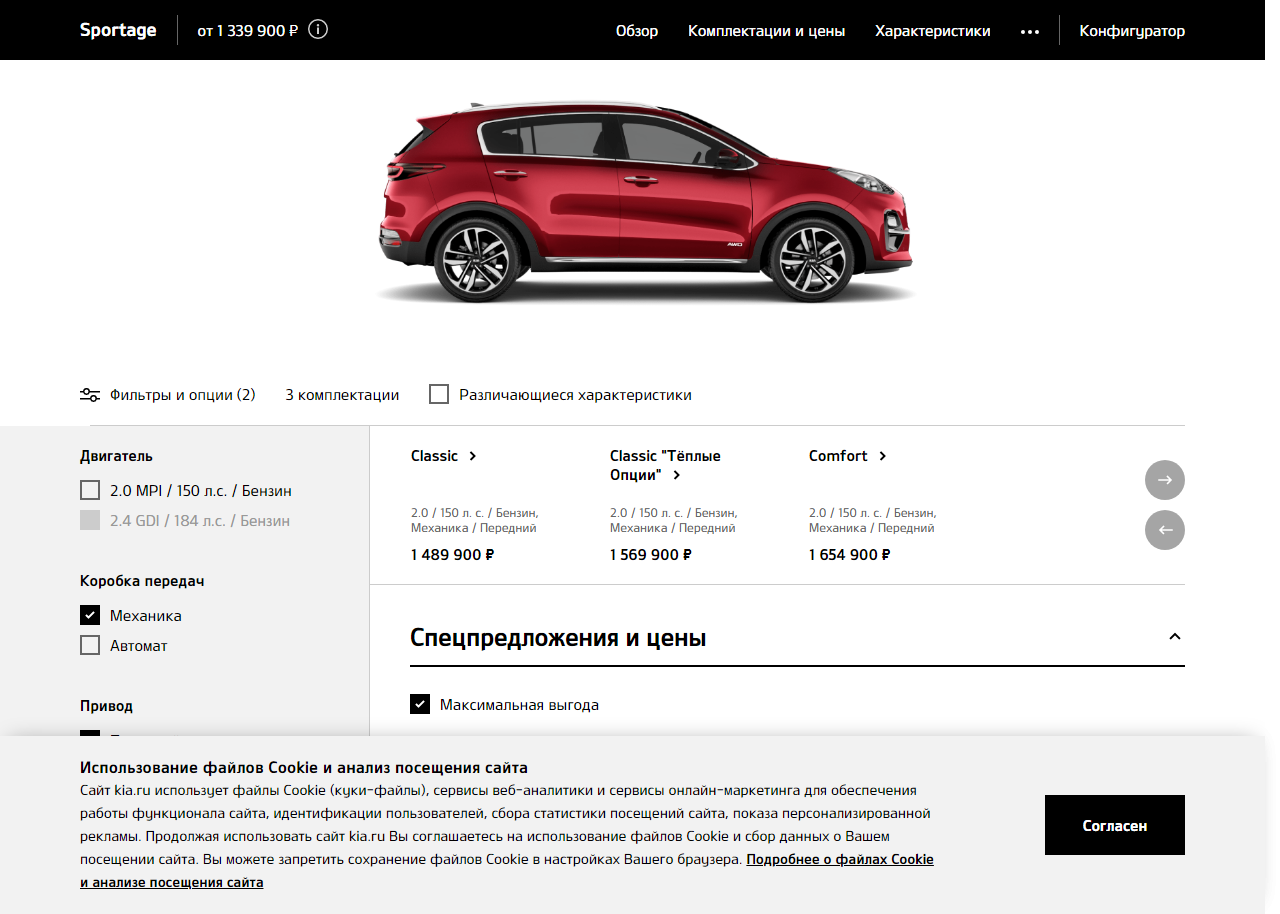Open Classic trim details chevron
The height and width of the screenshot is (914, 1280).
tap(473, 456)
